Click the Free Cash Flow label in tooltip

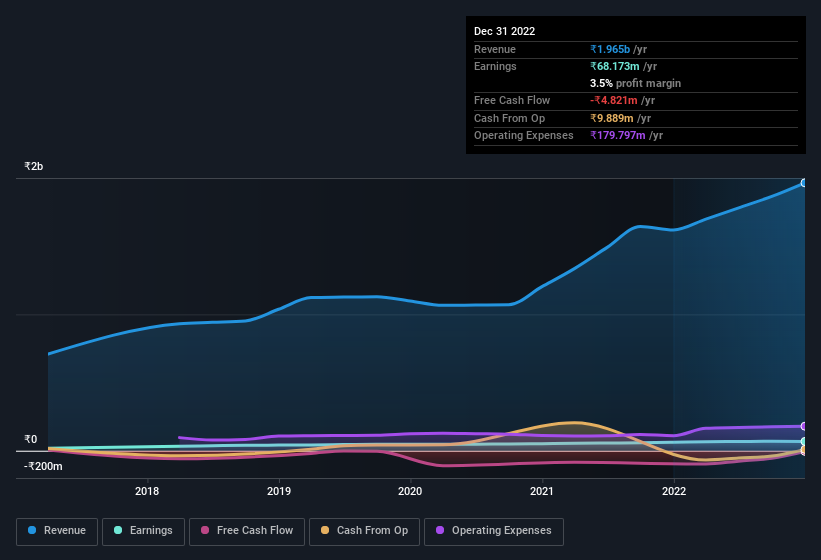click(512, 100)
